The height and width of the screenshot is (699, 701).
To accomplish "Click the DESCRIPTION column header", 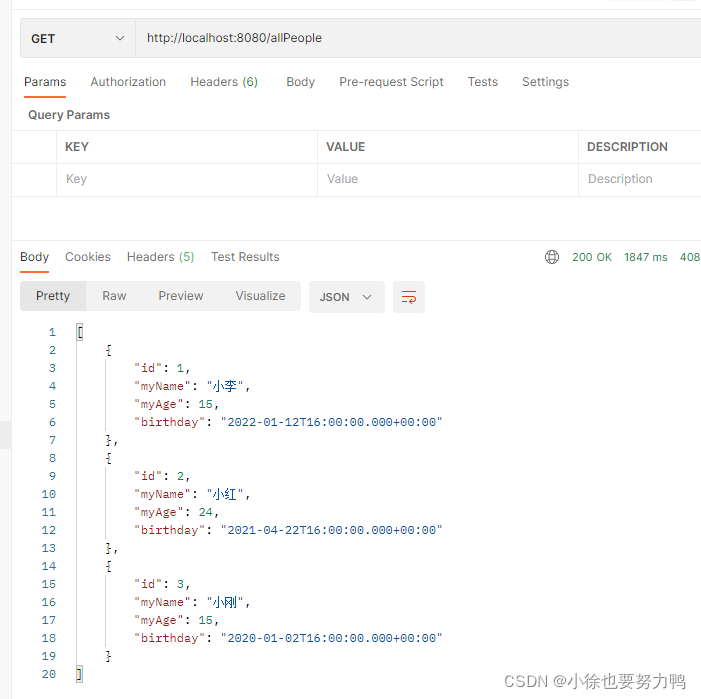I will [627, 147].
